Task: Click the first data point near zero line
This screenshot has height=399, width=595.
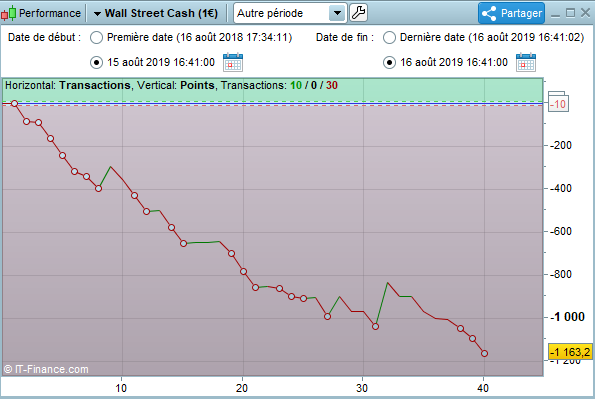Action: [x=14, y=103]
